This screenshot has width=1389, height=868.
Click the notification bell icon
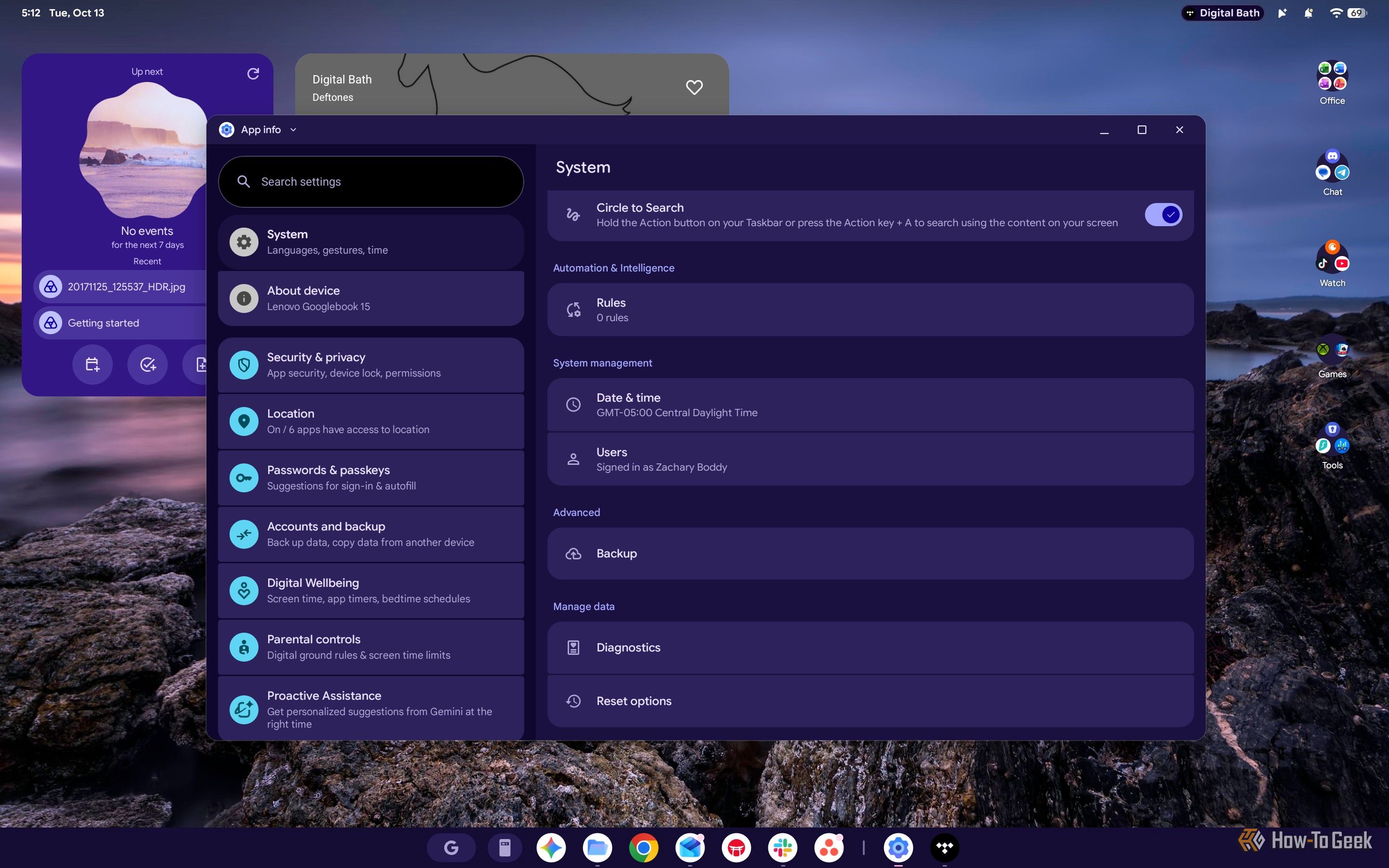pyautogui.click(x=1308, y=13)
